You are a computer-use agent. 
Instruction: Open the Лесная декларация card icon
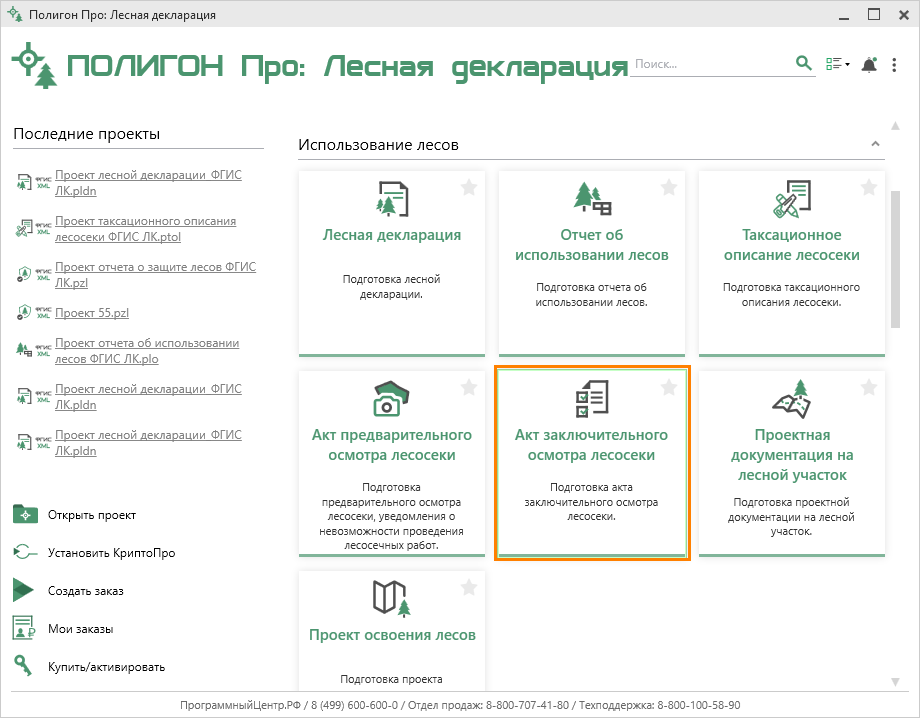392,199
